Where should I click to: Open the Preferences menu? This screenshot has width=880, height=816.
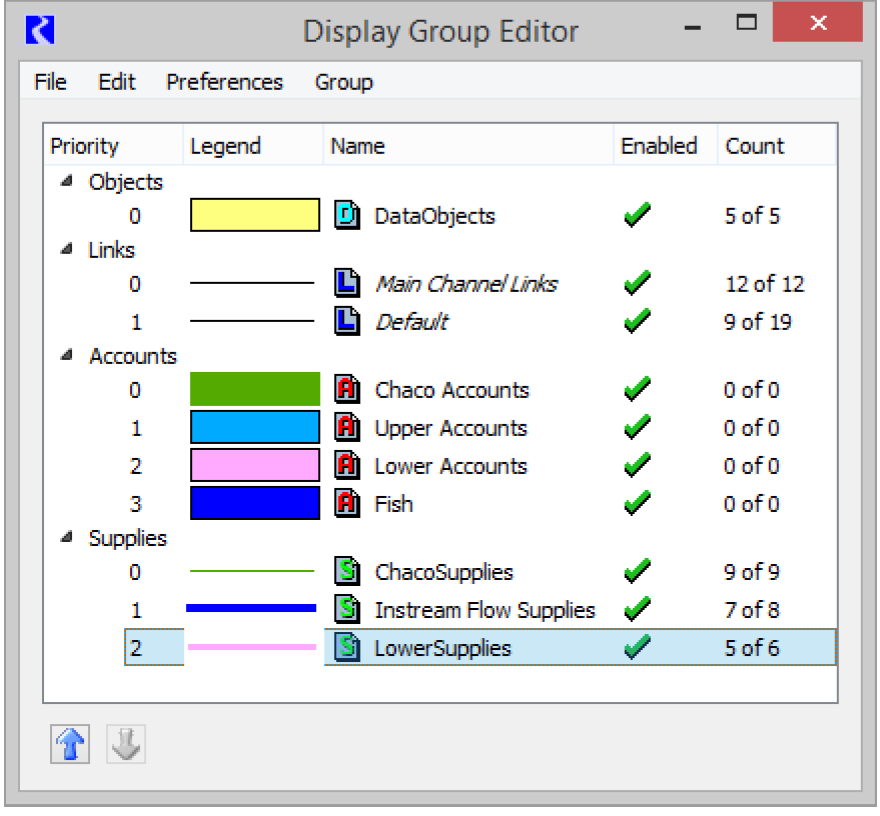tap(224, 82)
